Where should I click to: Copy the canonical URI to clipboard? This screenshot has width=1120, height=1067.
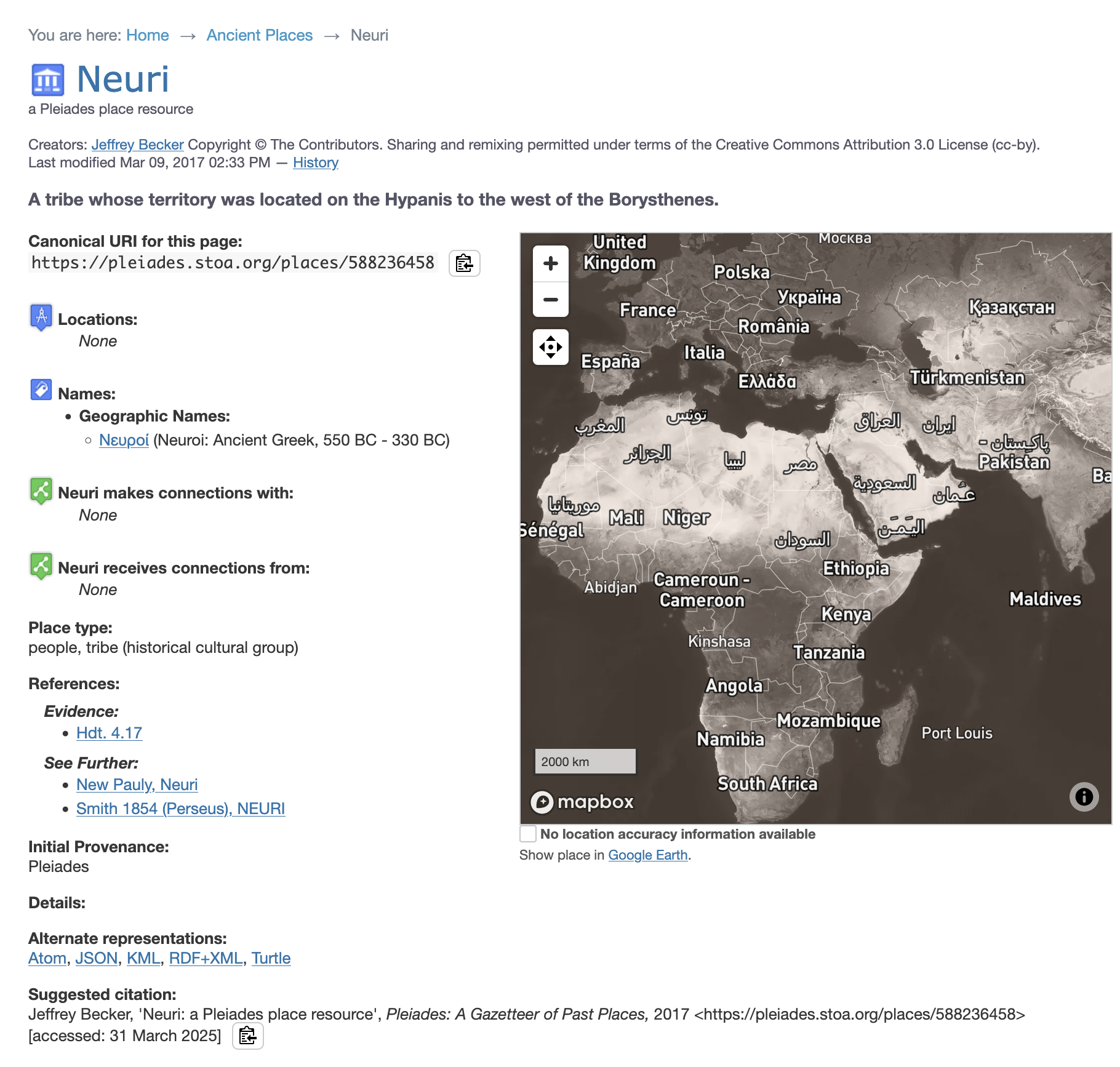click(464, 263)
